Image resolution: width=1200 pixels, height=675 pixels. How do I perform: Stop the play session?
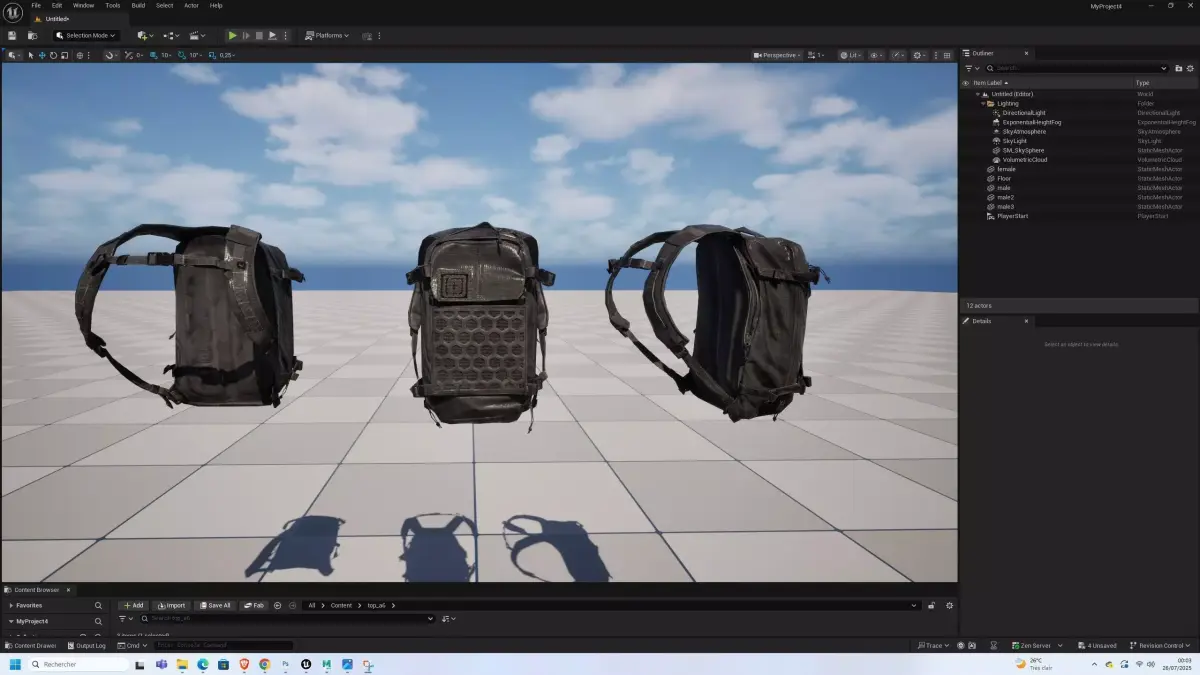pyautogui.click(x=259, y=36)
